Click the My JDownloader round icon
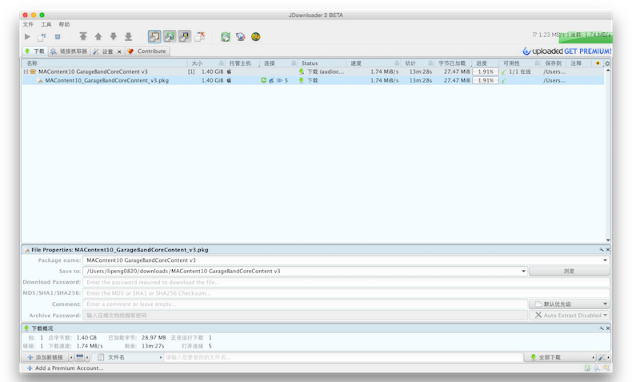The width and height of the screenshot is (632, 382). [x=256, y=37]
